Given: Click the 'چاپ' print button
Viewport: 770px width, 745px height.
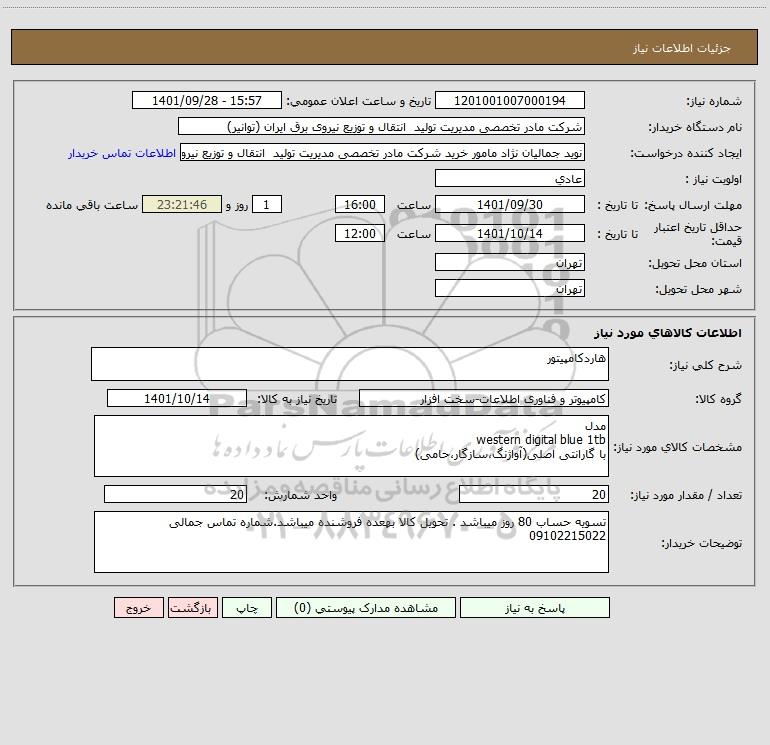Looking at the screenshot, I should pyautogui.click(x=247, y=607).
